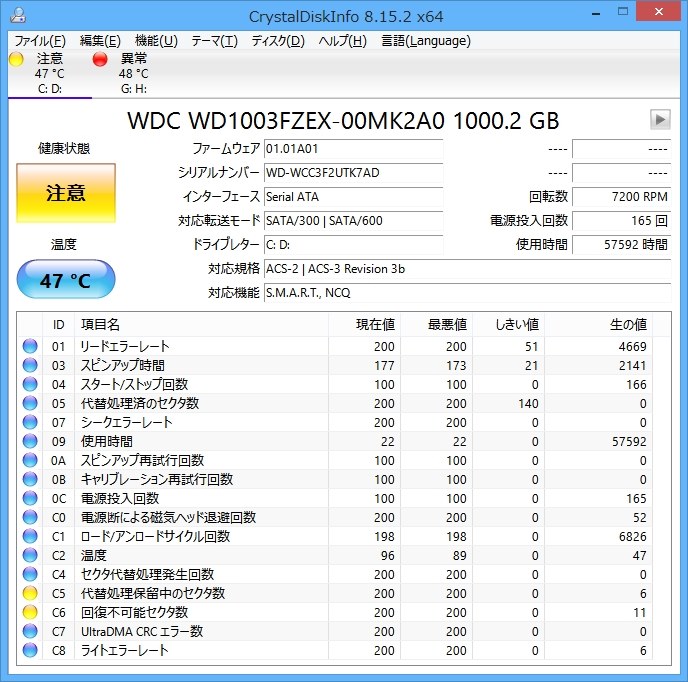
Task: Click the 47 °C temperature button
Action: (66, 280)
